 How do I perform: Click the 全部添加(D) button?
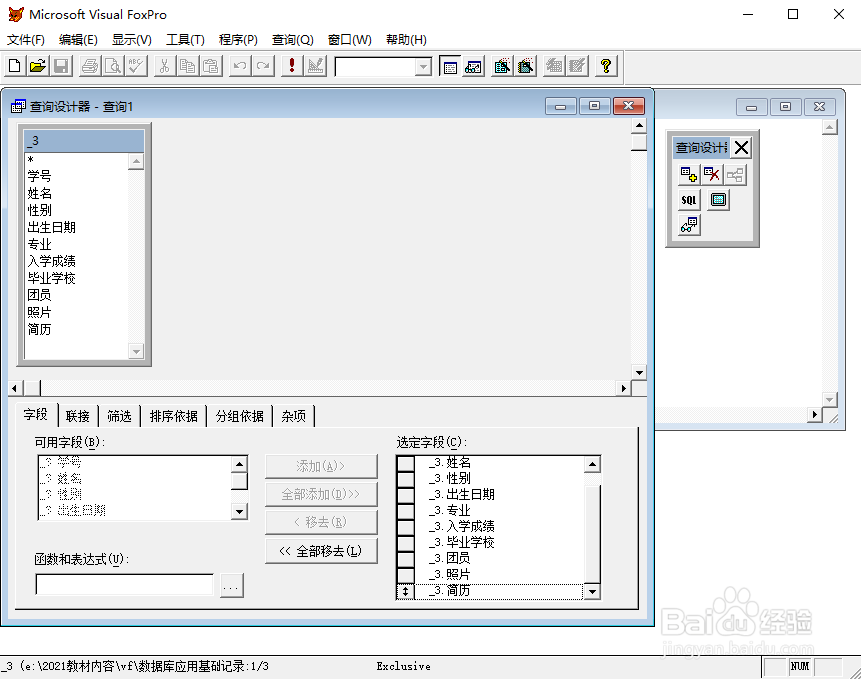tap(321, 495)
